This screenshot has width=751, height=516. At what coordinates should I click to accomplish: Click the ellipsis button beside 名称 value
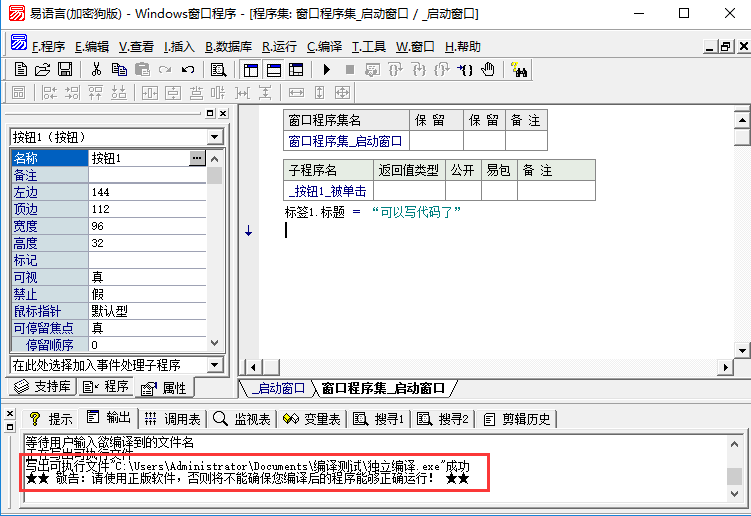point(197,158)
